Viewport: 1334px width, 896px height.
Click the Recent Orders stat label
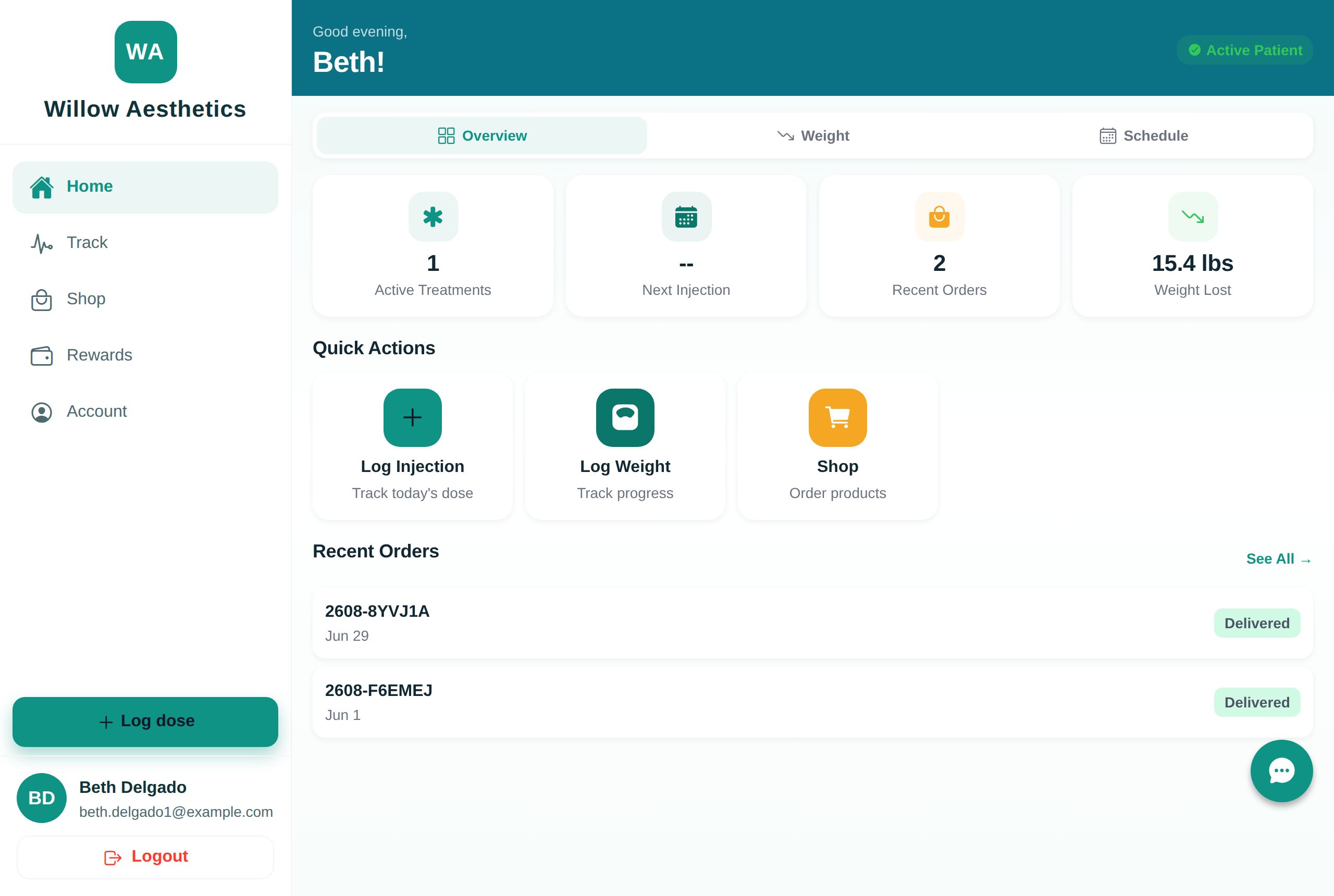tap(939, 290)
